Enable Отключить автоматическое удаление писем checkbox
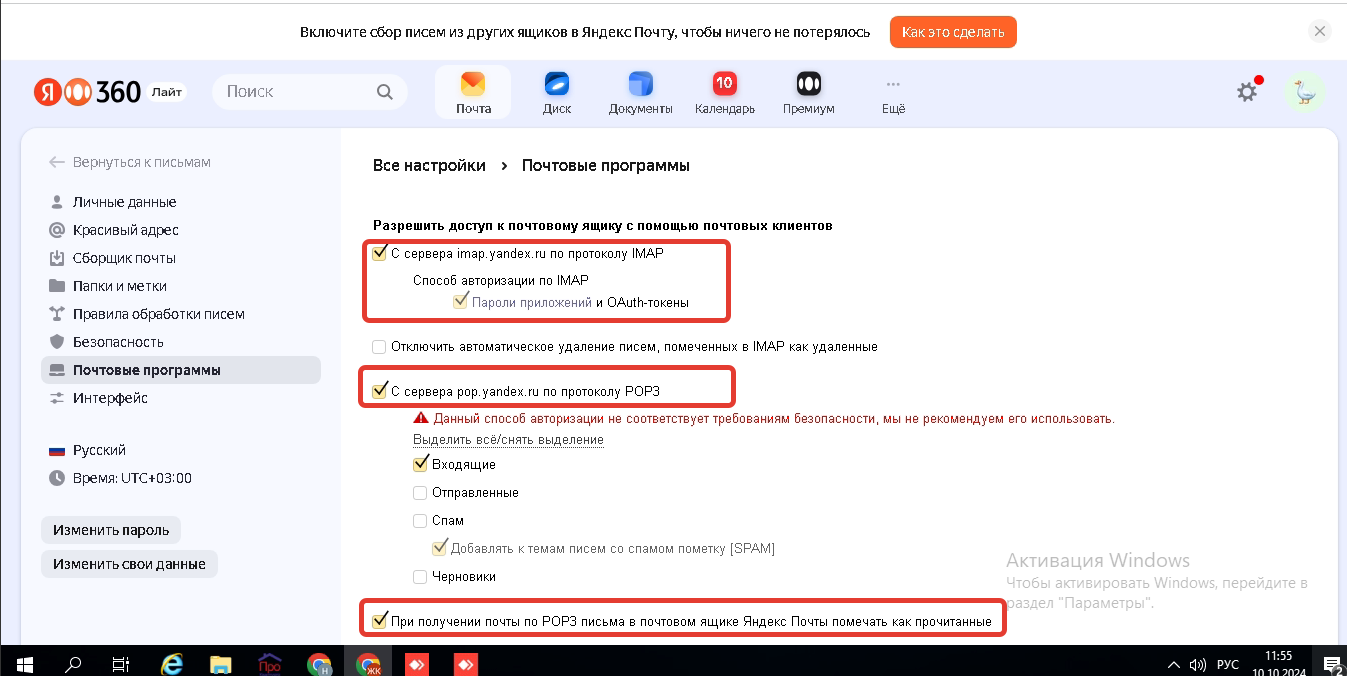 pos(379,347)
